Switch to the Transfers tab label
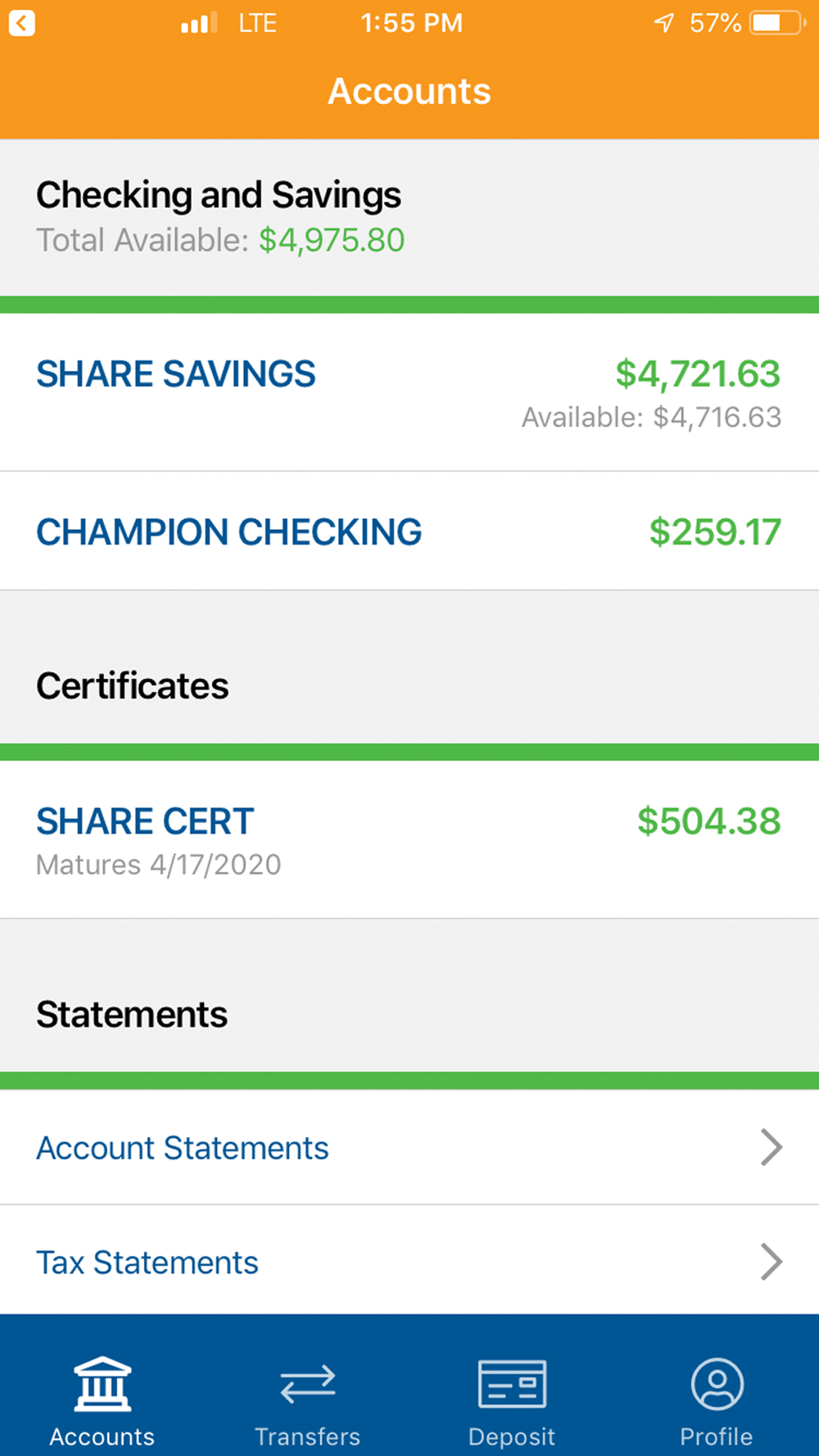This screenshot has width=819, height=1456. (x=307, y=1436)
